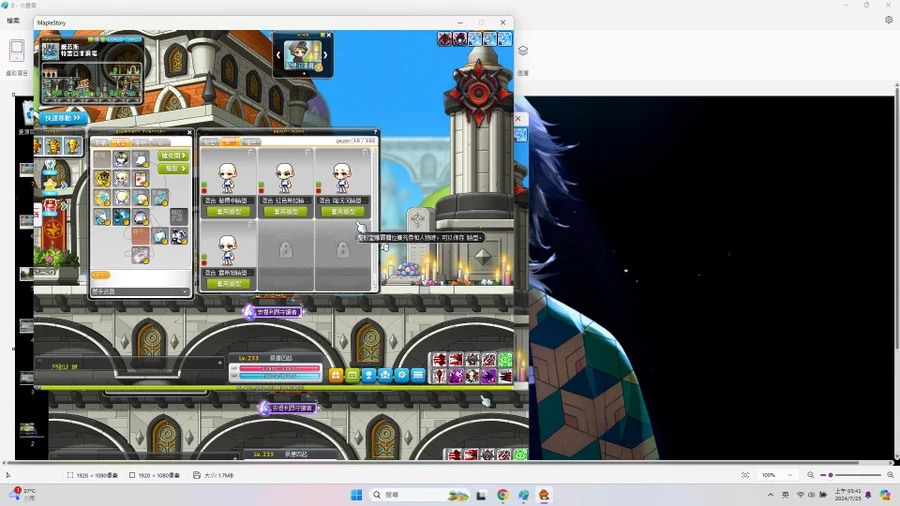Click the upper green arrow button in equipment panel
The height and width of the screenshot is (506, 900).
[x=173, y=155]
